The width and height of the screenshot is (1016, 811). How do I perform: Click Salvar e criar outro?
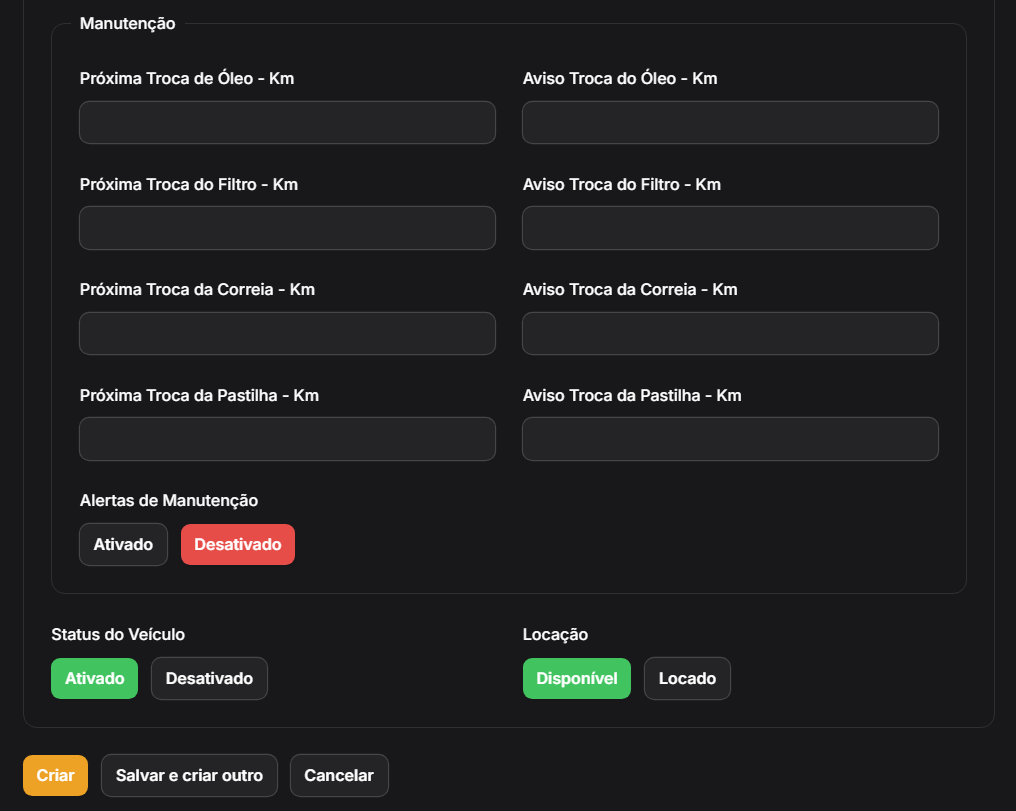189,775
